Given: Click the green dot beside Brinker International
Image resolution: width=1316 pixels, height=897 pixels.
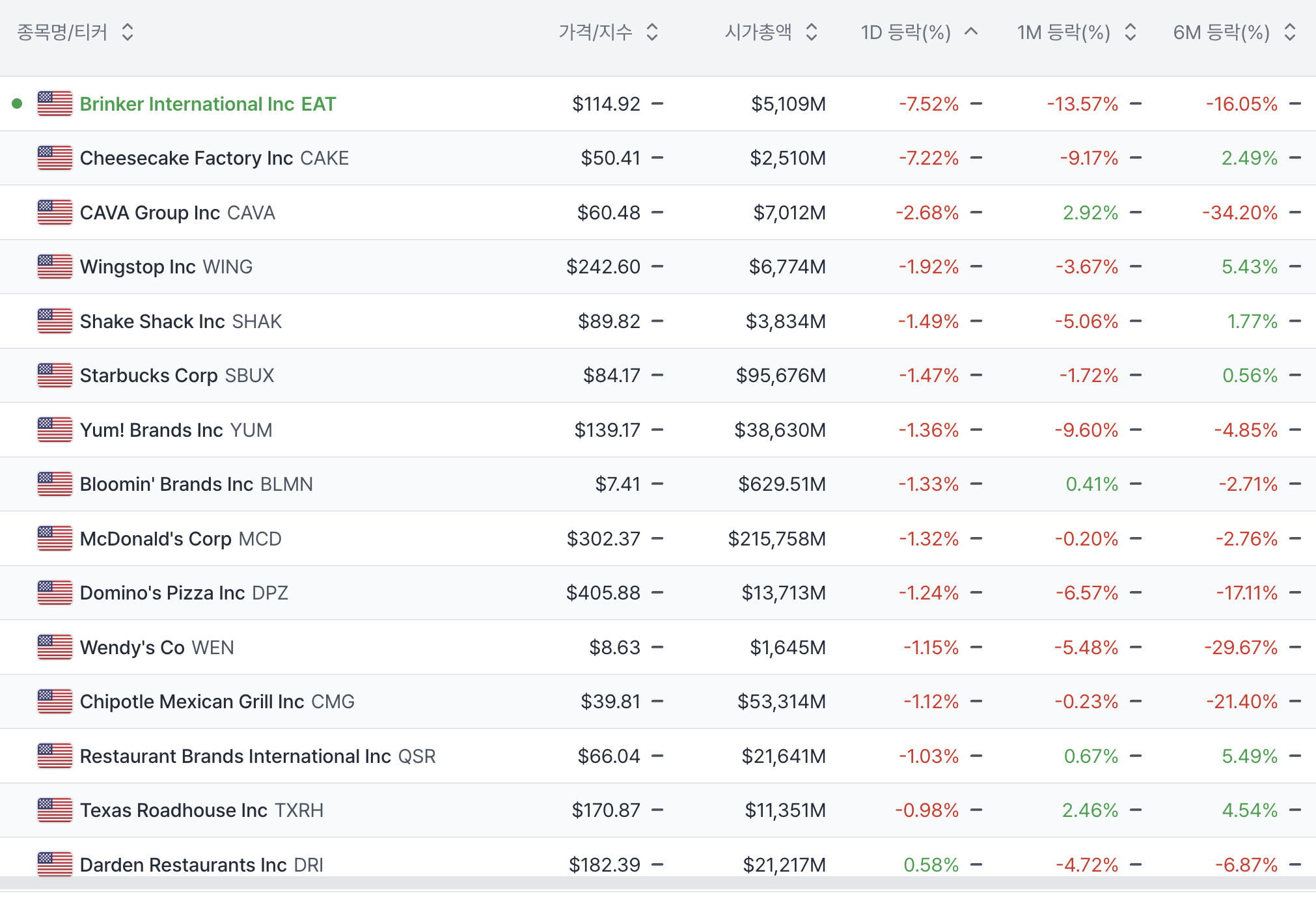Looking at the screenshot, I should [x=18, y=103].
